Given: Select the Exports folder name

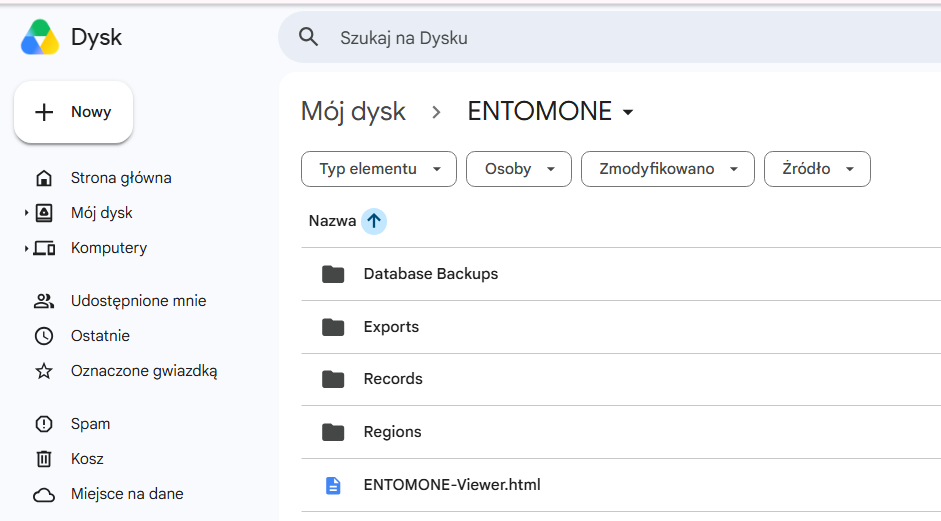Looking at the screenshot, I should [x=391, y=327].
